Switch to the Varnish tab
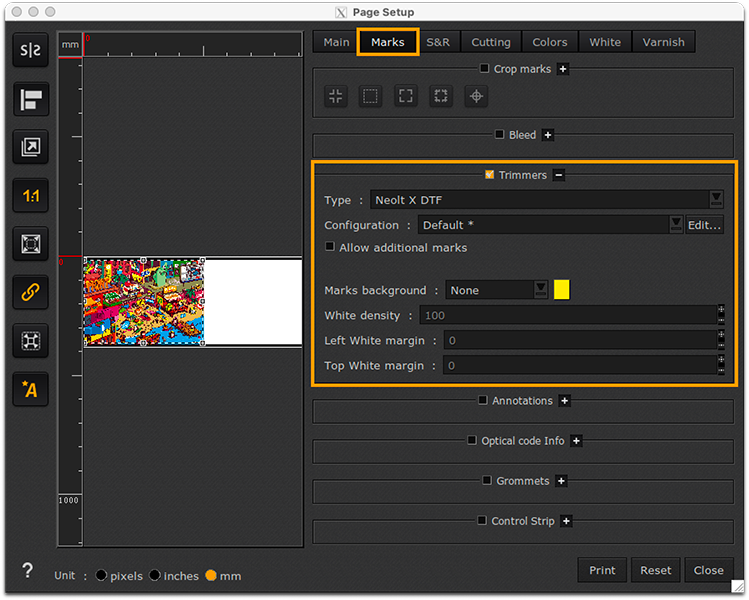 [x=663, y=42]
